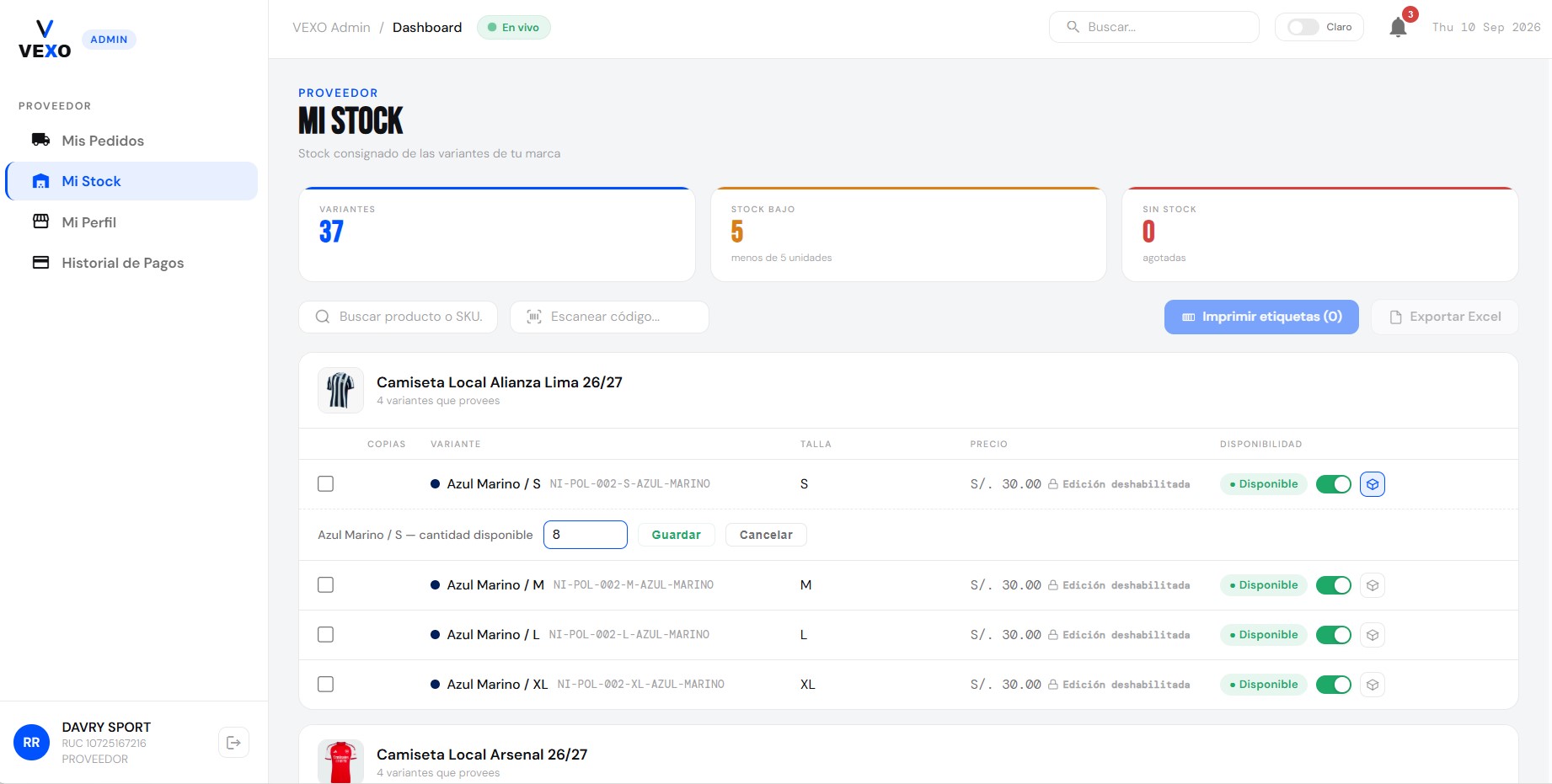This screenshot has height=784, width=1552.
Task: Toggle the Claro theme switch
Action: coord(1303,27)
